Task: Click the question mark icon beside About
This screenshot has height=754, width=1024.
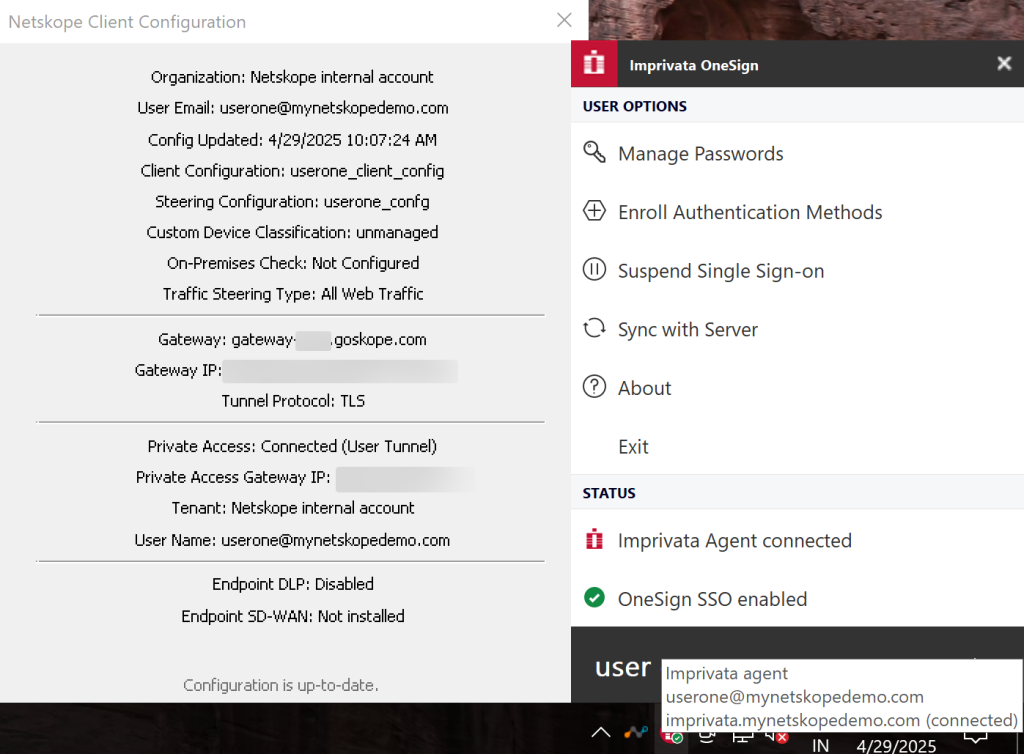Action: coord(594,386)
